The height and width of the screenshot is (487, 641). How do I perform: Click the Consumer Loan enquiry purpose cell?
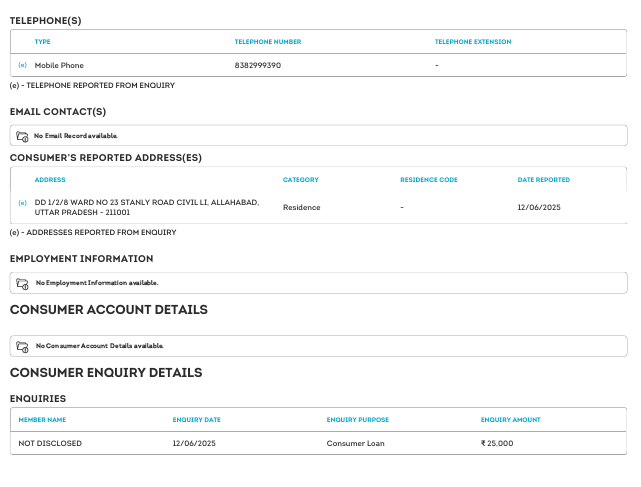[x=355, y=443]
